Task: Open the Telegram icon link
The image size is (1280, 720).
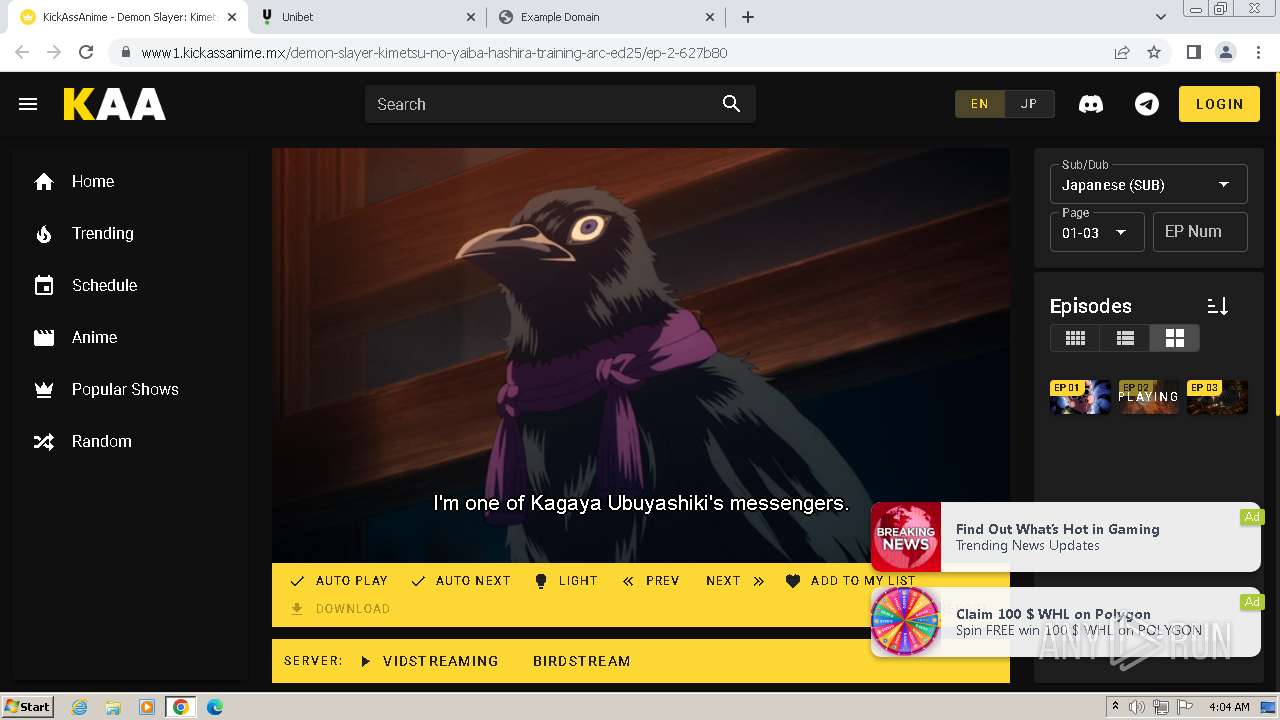Action: point(1147,104)
